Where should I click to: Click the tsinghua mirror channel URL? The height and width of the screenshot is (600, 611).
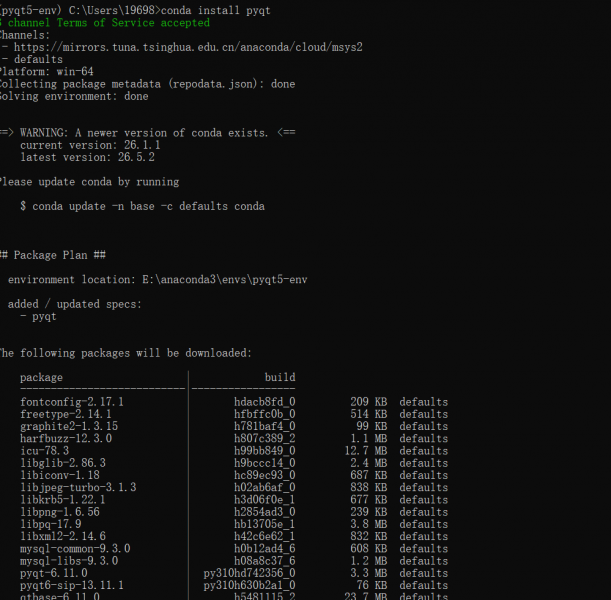tap(188, 47)
